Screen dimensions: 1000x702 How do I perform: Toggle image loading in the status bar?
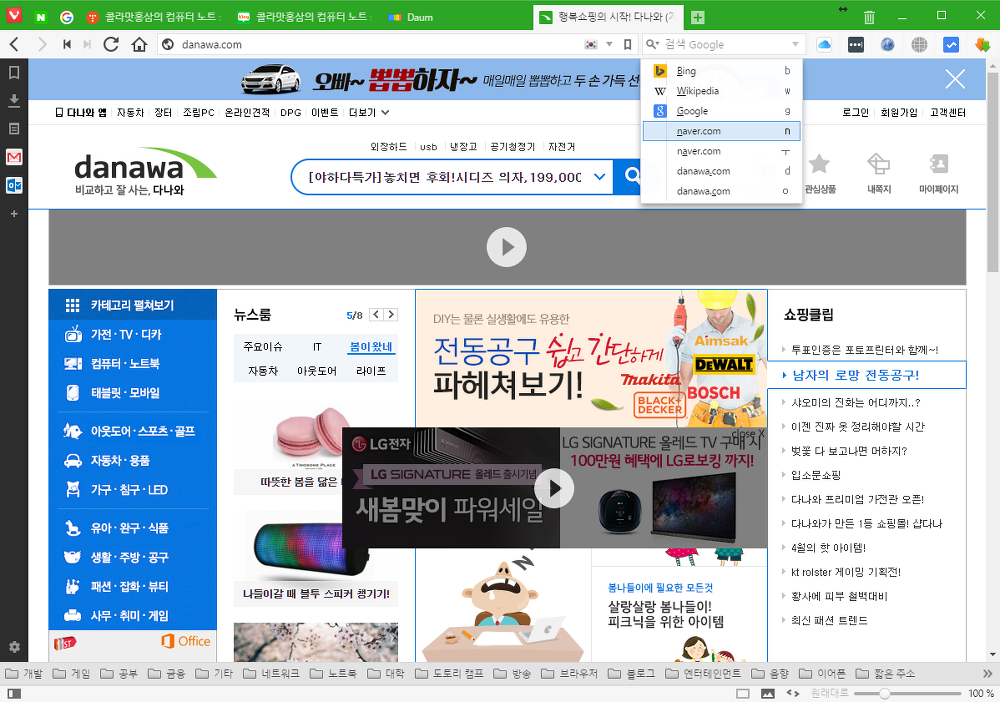768,693
